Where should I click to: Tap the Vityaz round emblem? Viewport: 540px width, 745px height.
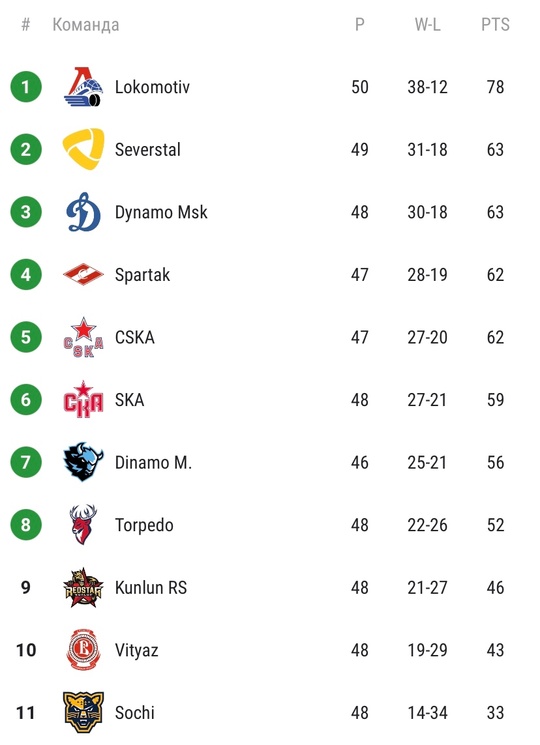pyautogui.click(x=83, y=650)
